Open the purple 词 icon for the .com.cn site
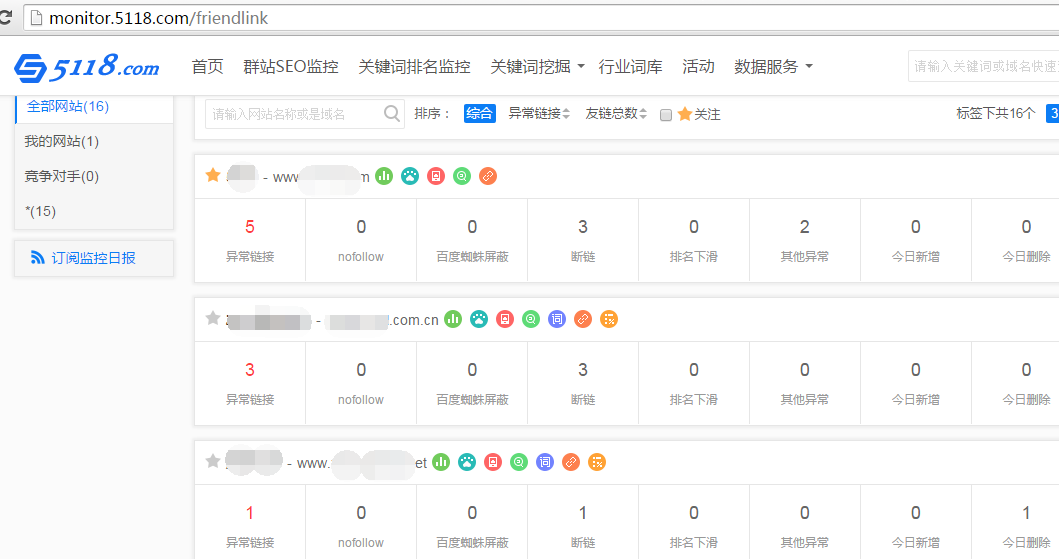1059x559 pixels. (x=557, y=319)
